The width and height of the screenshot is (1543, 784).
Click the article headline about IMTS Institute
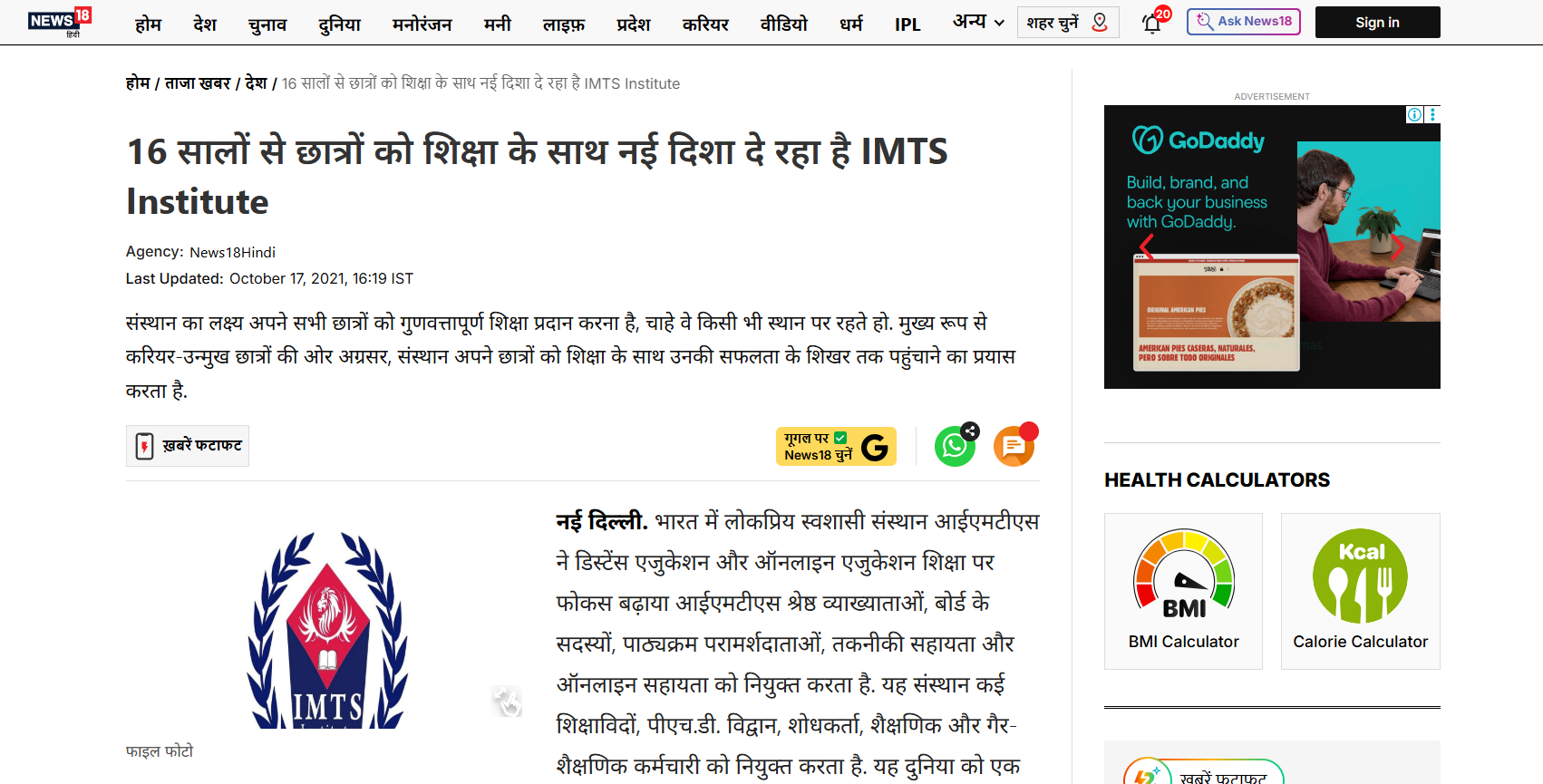point(537,176)
